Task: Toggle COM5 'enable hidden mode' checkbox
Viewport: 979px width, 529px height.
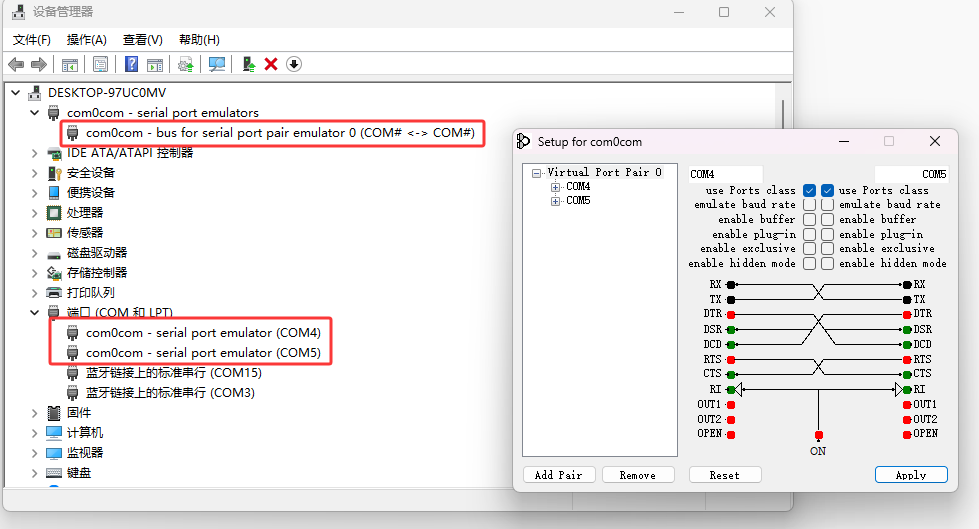Action: pyautogui.click(x=827, y=264)
